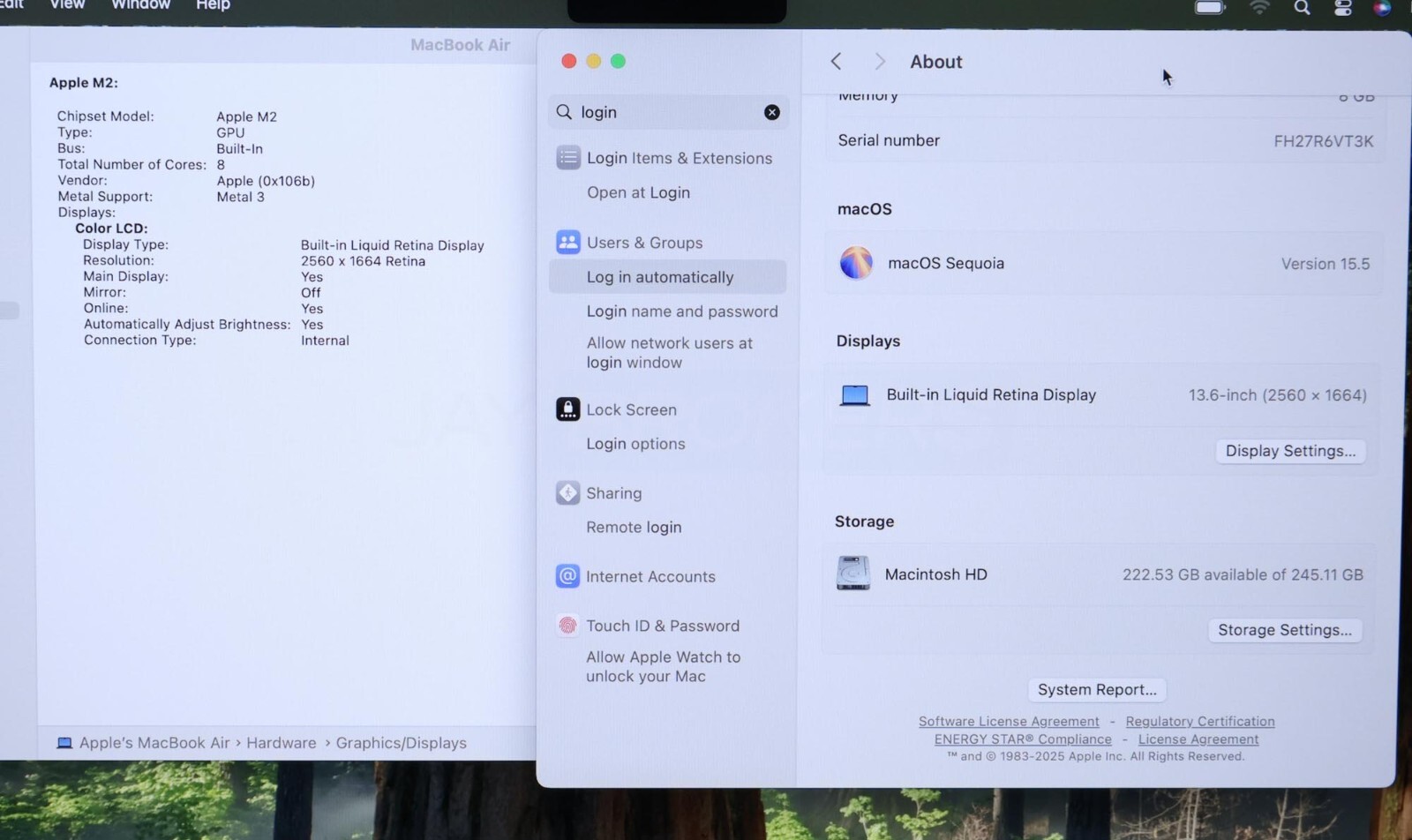
Task: Click inside the login search field
Action: tap(668, 112)
